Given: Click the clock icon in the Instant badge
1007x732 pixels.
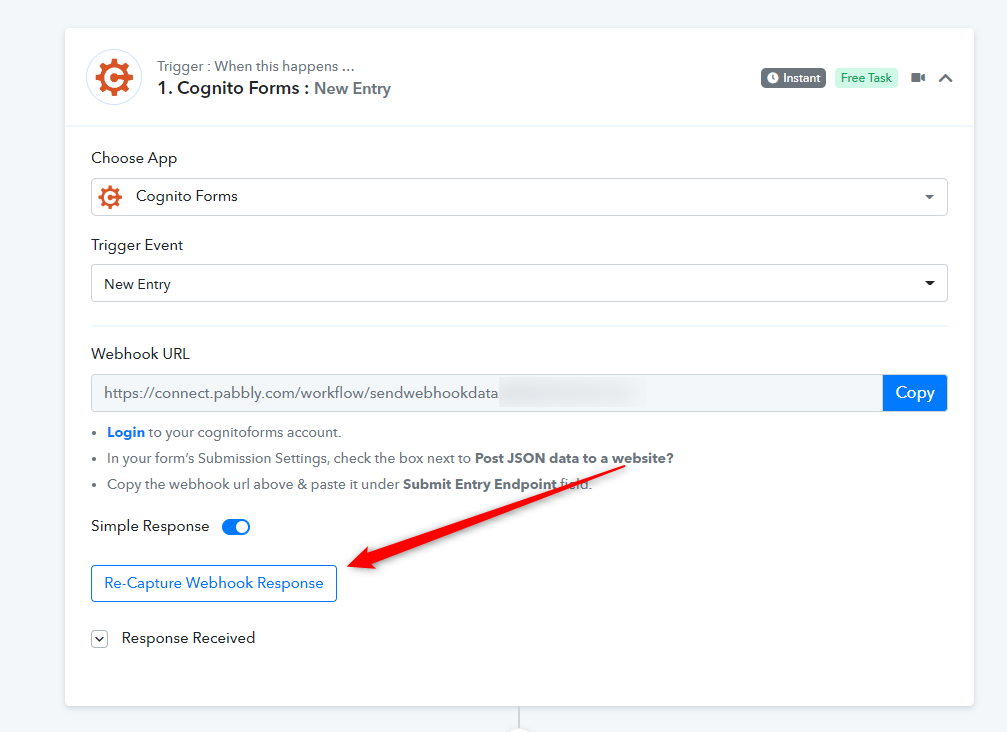Looking at the screenshot, I should (x=771, y=78).
